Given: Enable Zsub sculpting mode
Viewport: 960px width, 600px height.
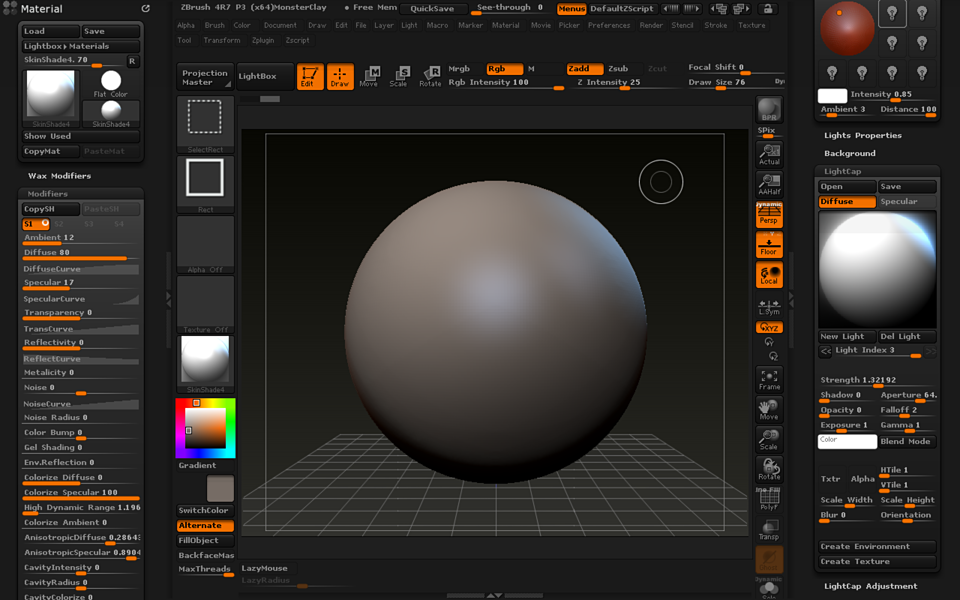Looking at the screenshot, I should (618, 70).
